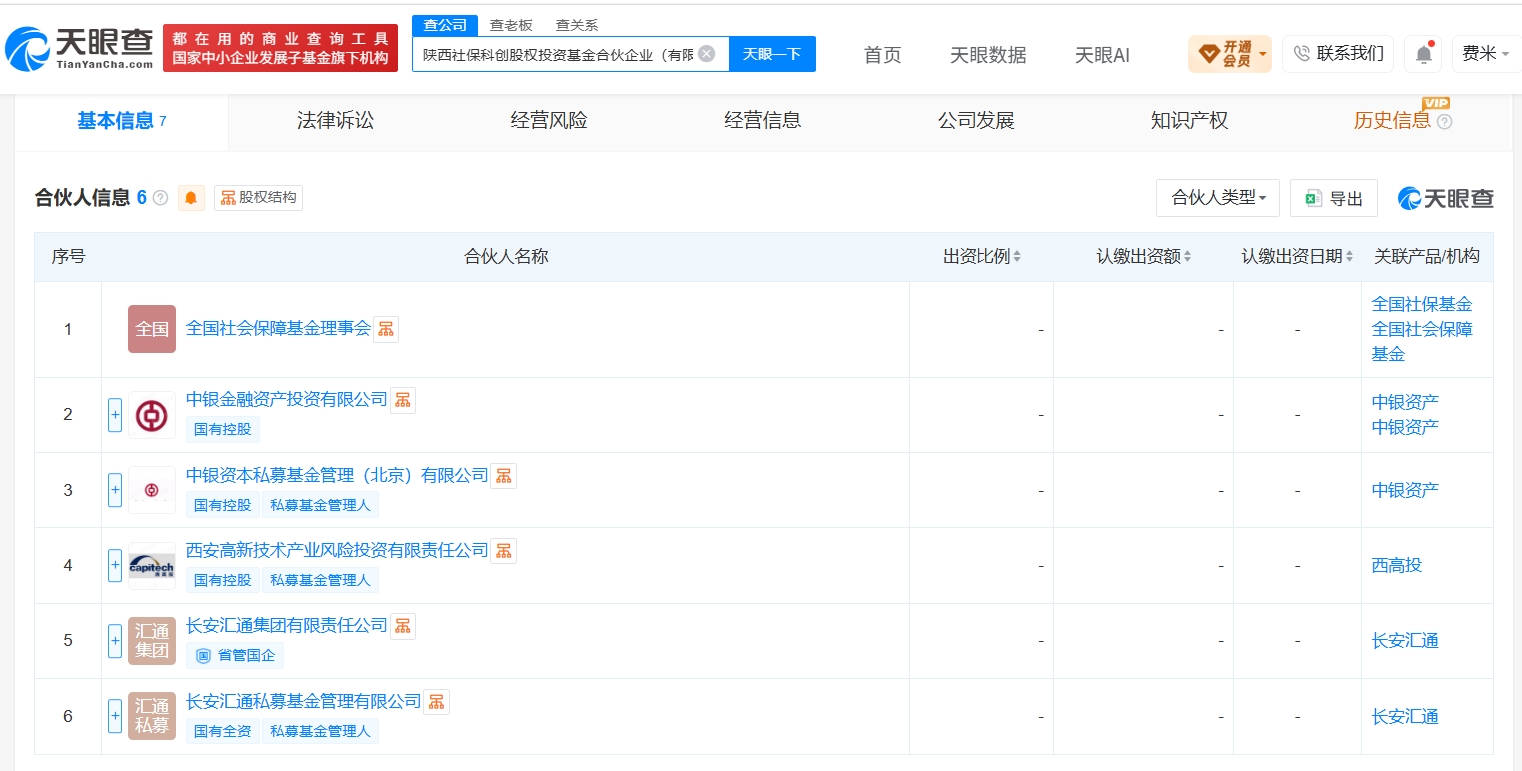Viewport: 1522px width, 771px height.
Task: Click the Bank of China logo for 中银金融资产投资
Action: (152, 415)
